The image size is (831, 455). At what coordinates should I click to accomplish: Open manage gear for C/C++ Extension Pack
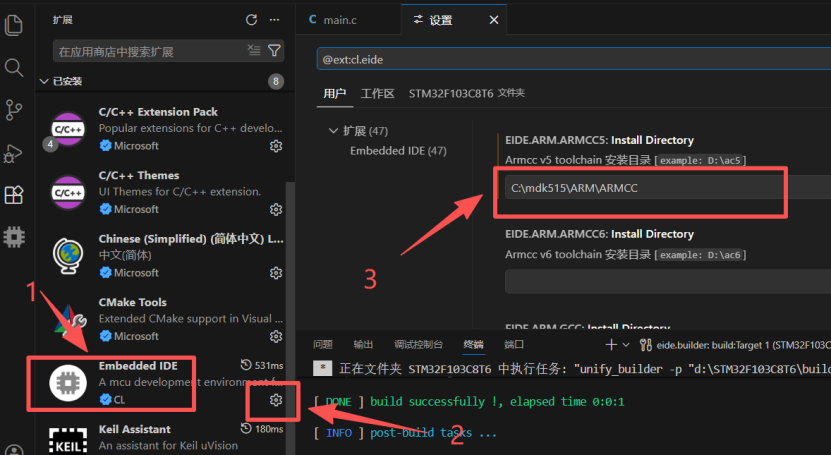pyautogui.click(x=276, y=146)
